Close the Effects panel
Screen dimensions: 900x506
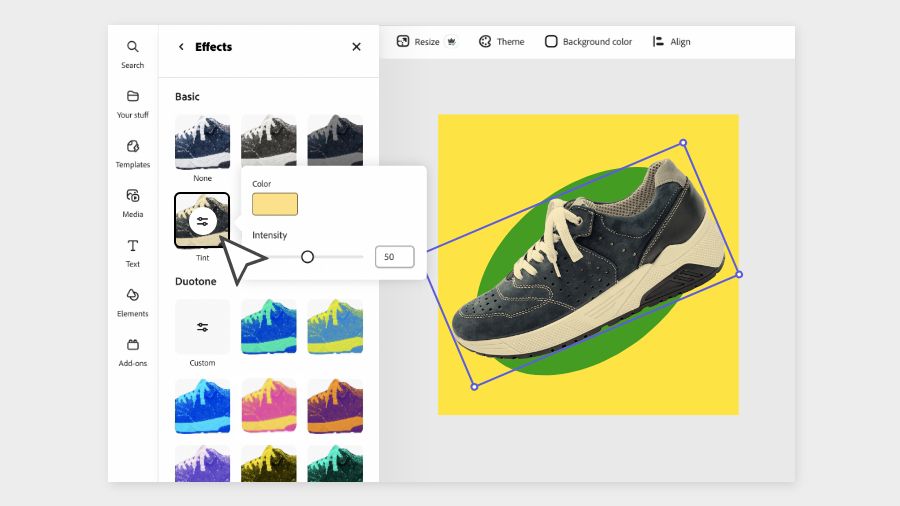[356, 46]
